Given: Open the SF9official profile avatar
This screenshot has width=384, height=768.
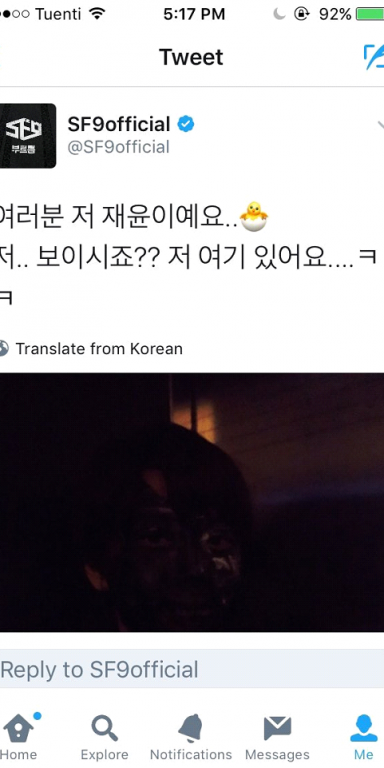Looking at the screenshot, I should (27, 136).
